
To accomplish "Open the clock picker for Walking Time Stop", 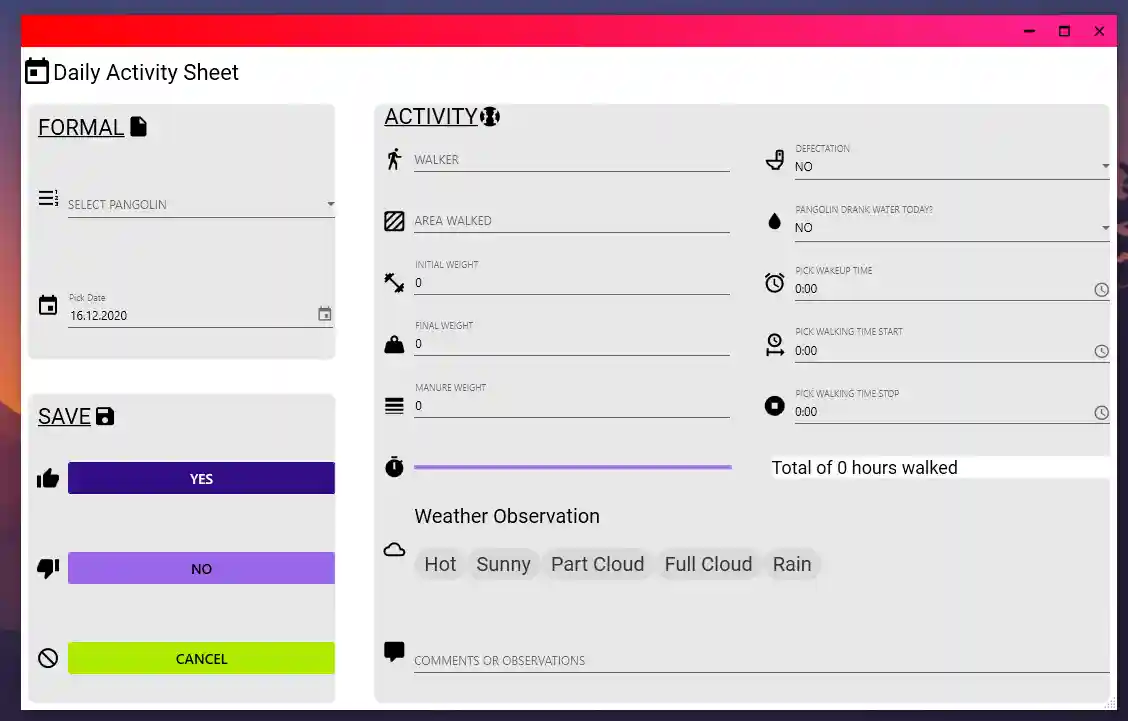I will [1101, 412].
